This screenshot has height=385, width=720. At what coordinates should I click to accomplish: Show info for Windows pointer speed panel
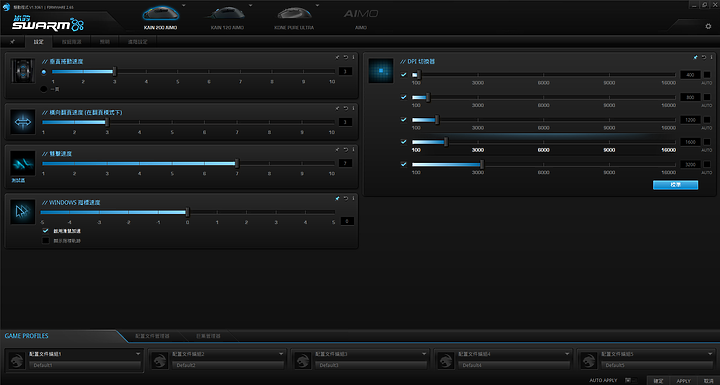click(x=353, y=198)
